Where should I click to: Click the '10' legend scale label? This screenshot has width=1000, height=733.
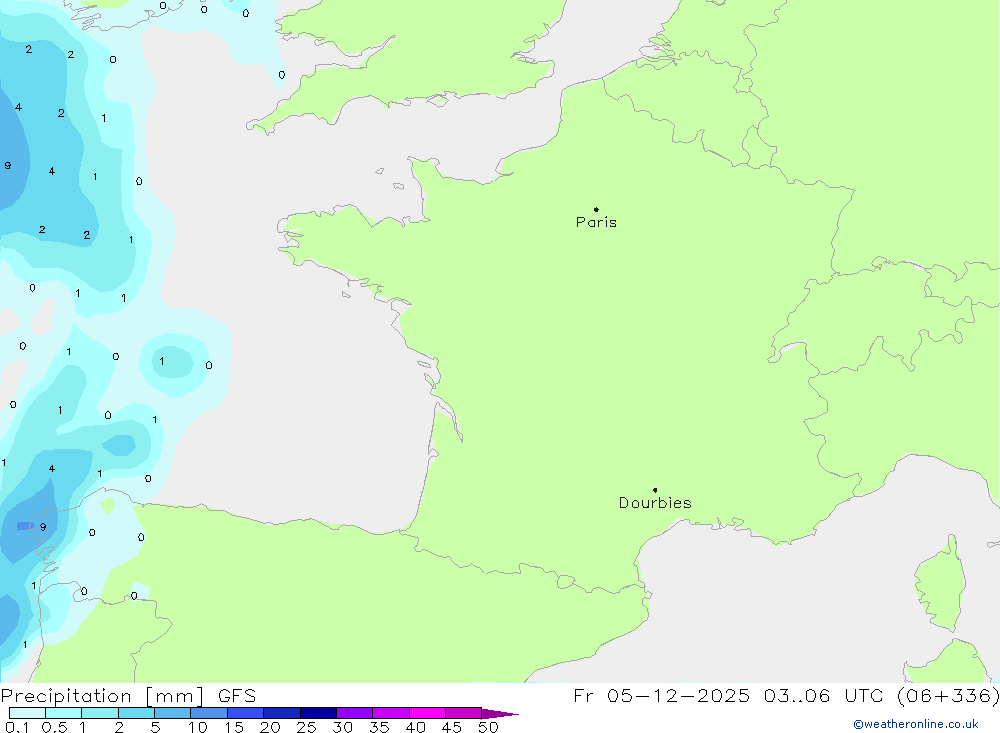tap(198, 727)
